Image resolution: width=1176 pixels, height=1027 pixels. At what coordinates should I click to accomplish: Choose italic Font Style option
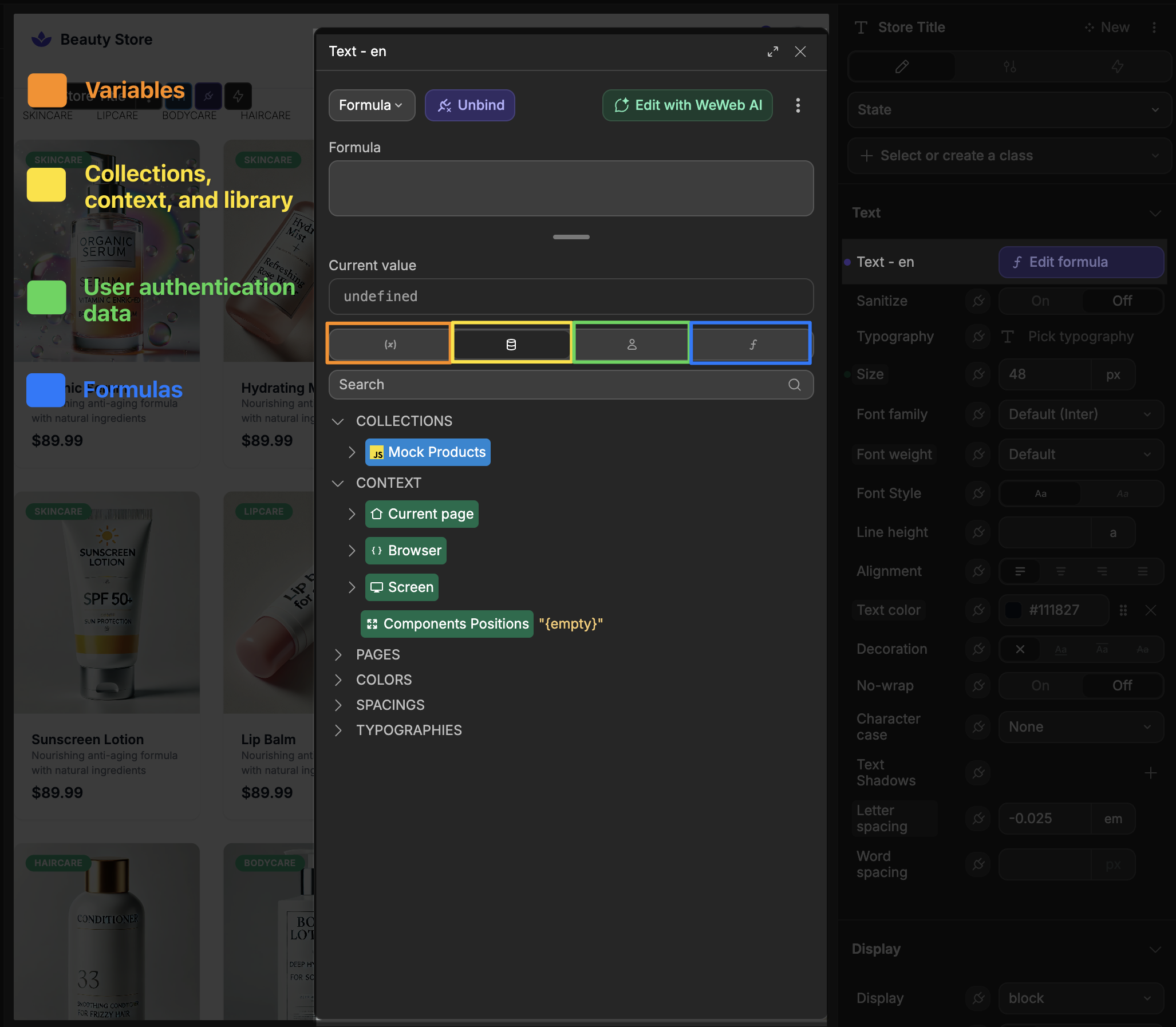[1122, 493]
